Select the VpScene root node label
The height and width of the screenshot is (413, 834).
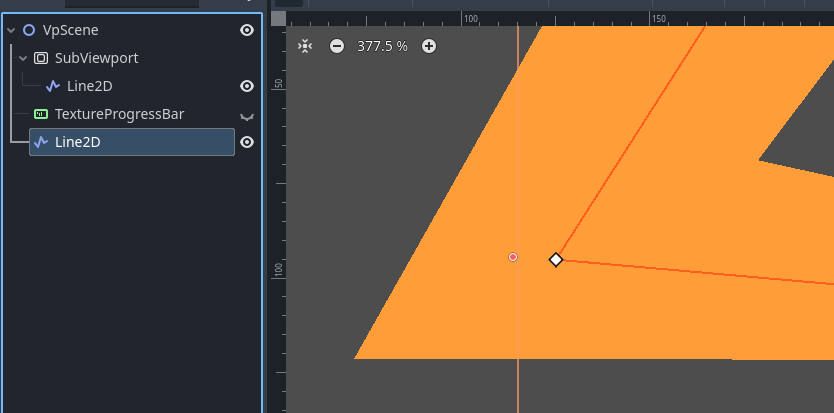point(70,30)
